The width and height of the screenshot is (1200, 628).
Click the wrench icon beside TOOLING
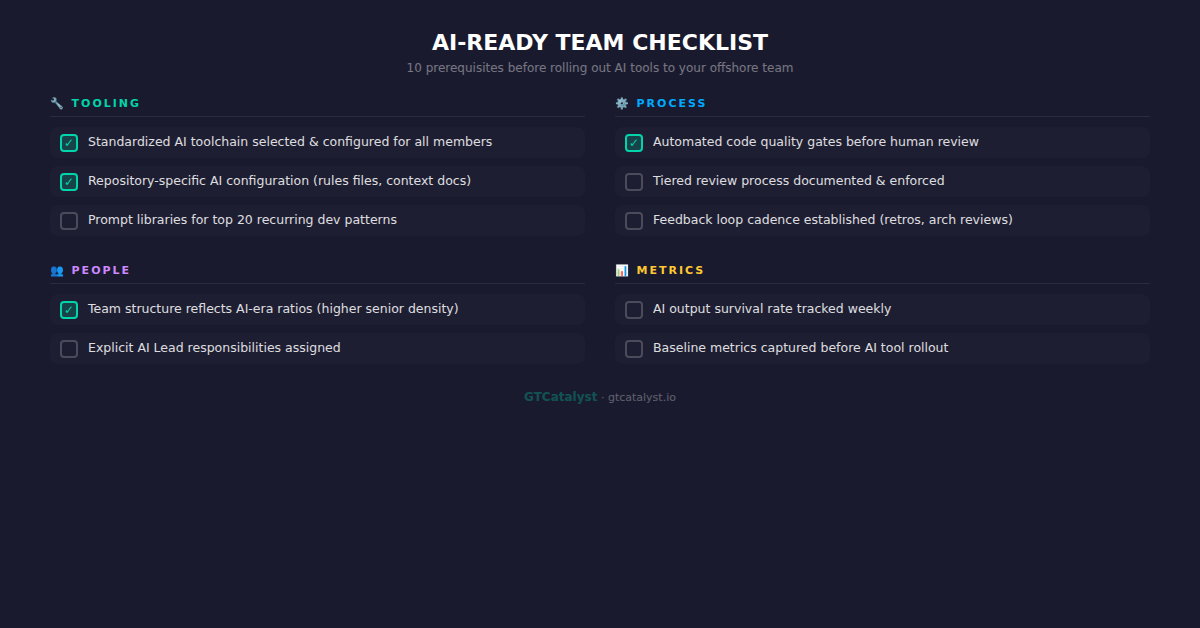(55, 102)
